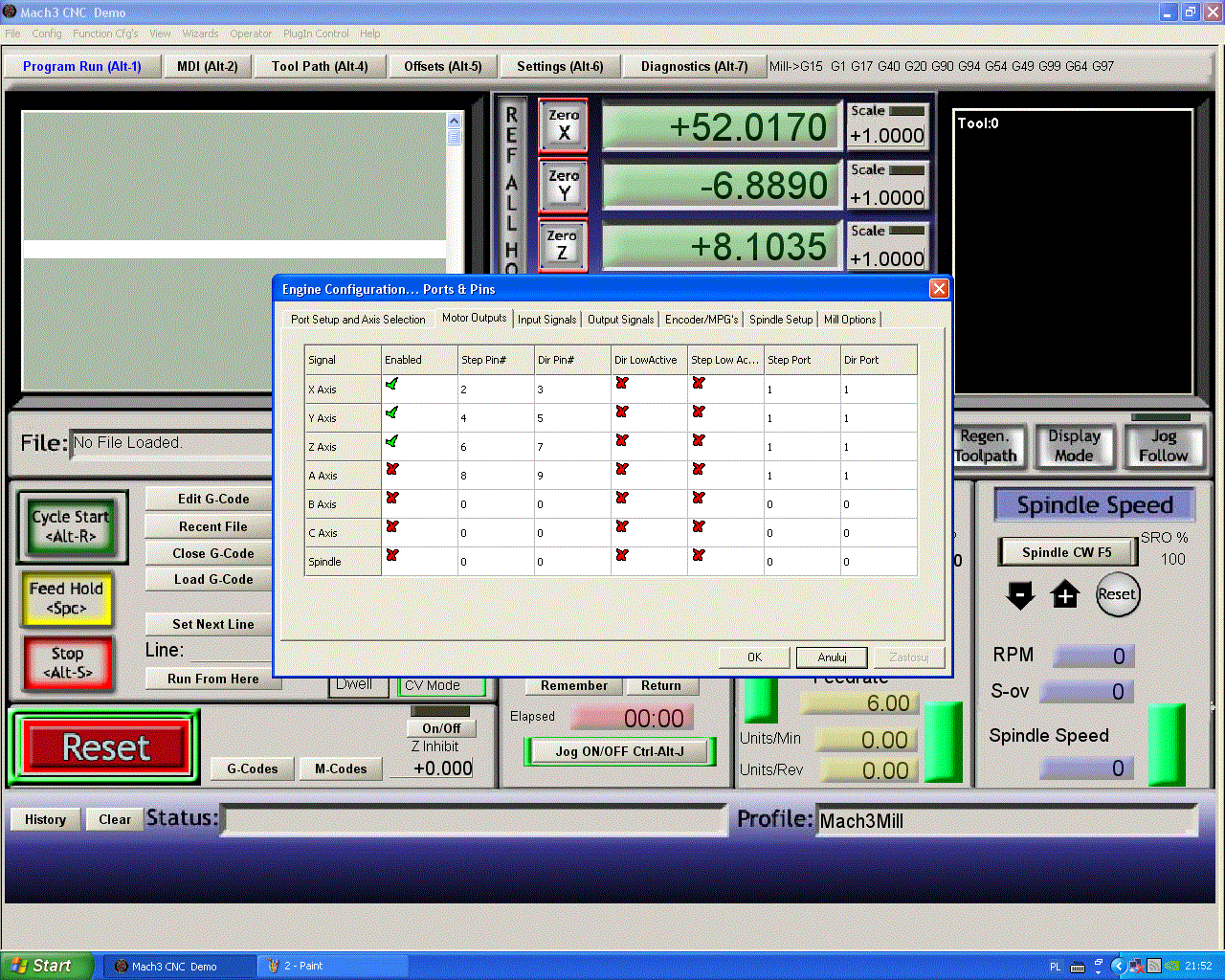Click the big red Reset button
The image size is (1225, 980).
click(x=106, y=746)
